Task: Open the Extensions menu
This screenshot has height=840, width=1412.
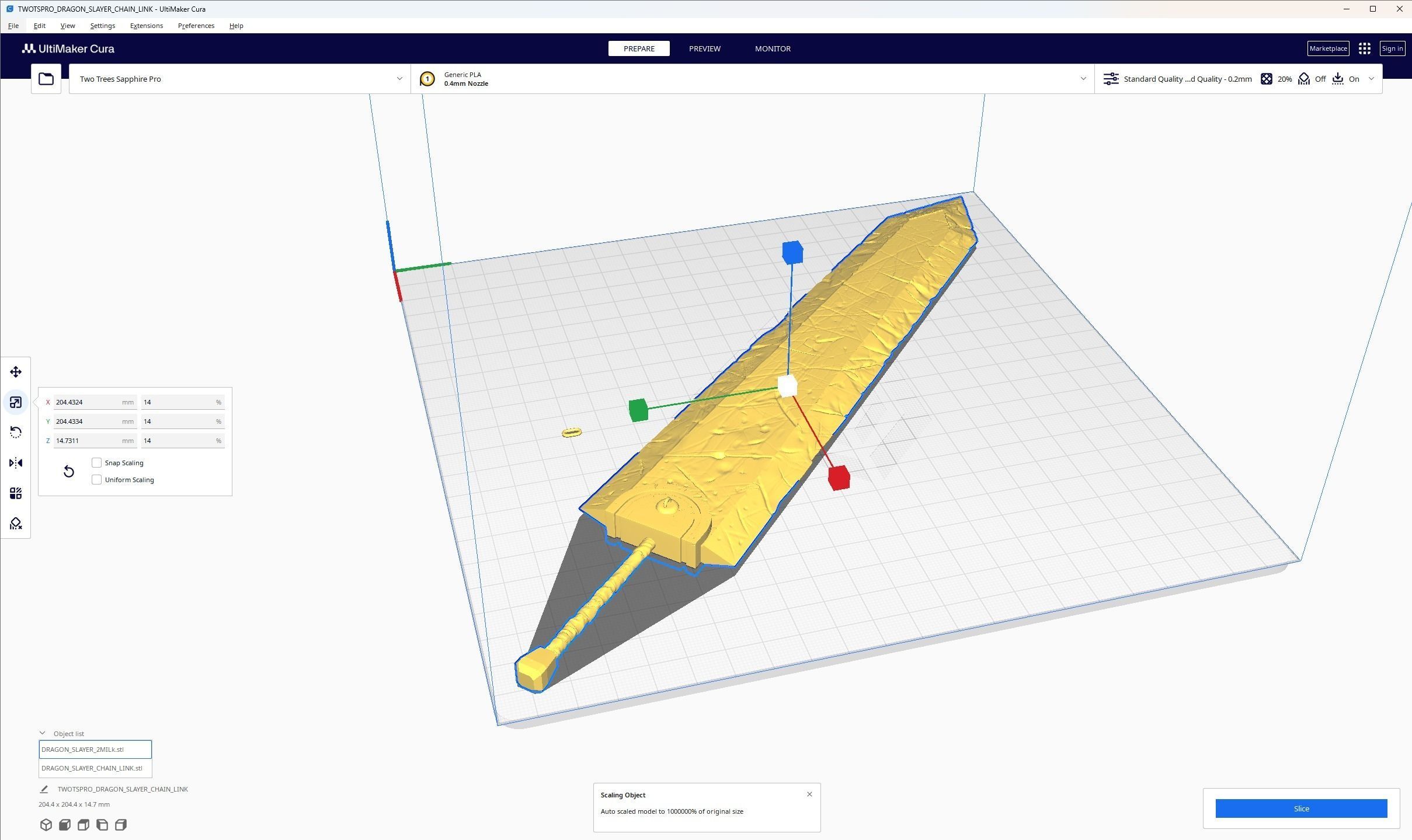Action: [147, 26]
